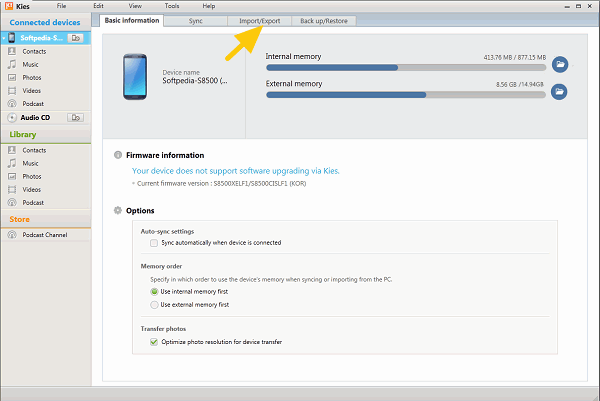Viewport: 600px width, 401px height.
Task: Select Use internal memory first option
Action: pyautogui.click(x=154, y=292)
